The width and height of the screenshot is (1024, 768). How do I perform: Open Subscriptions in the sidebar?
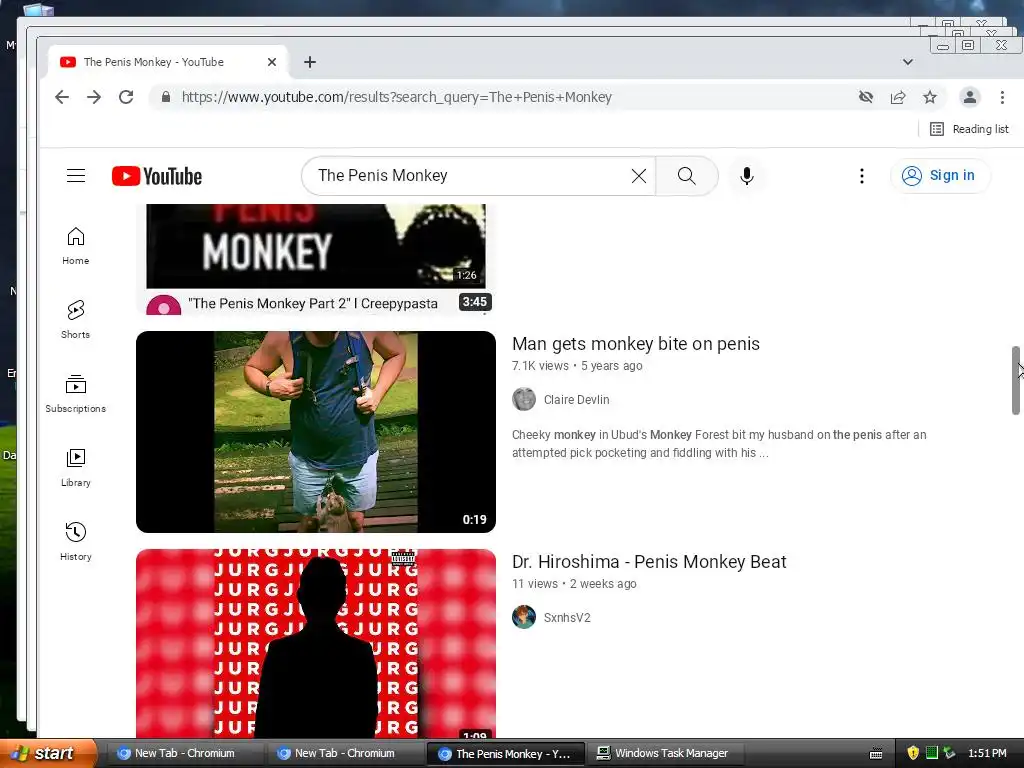[x=76, y=394]
